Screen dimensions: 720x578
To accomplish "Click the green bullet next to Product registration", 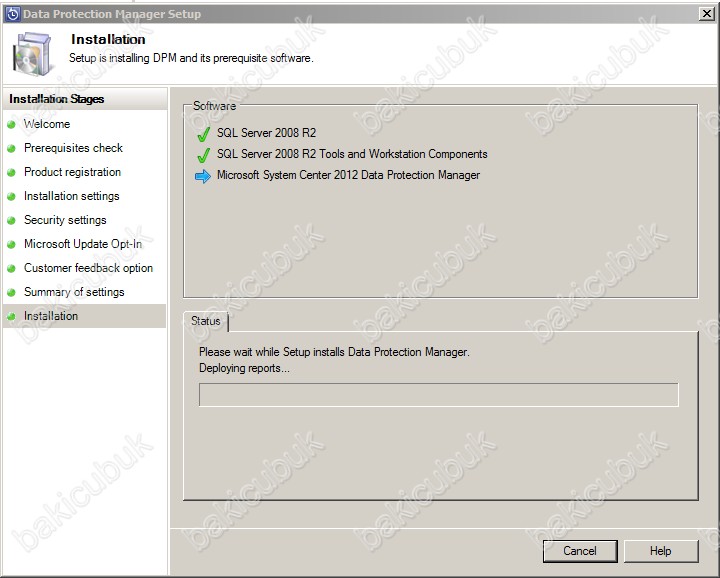I will (11, 172).
